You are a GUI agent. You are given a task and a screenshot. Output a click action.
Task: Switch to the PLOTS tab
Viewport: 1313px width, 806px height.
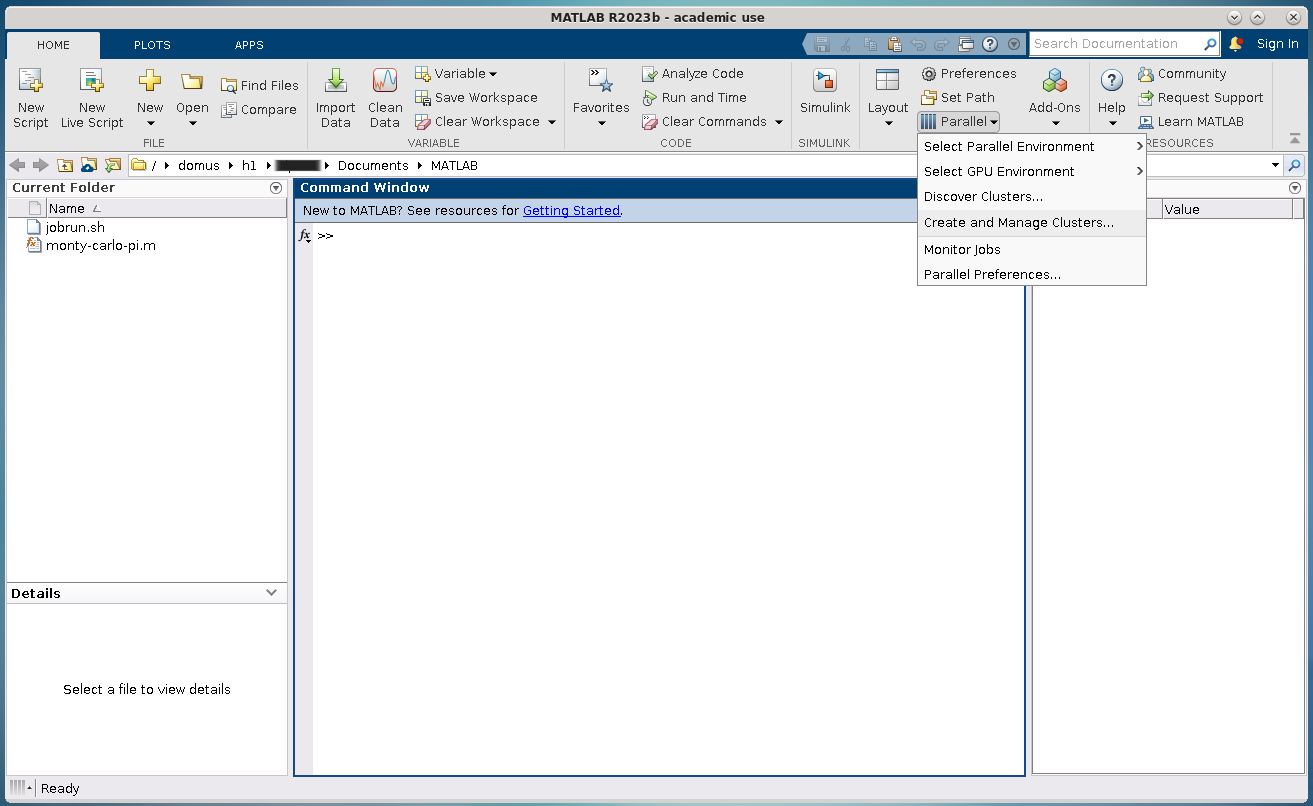point(152,45)
